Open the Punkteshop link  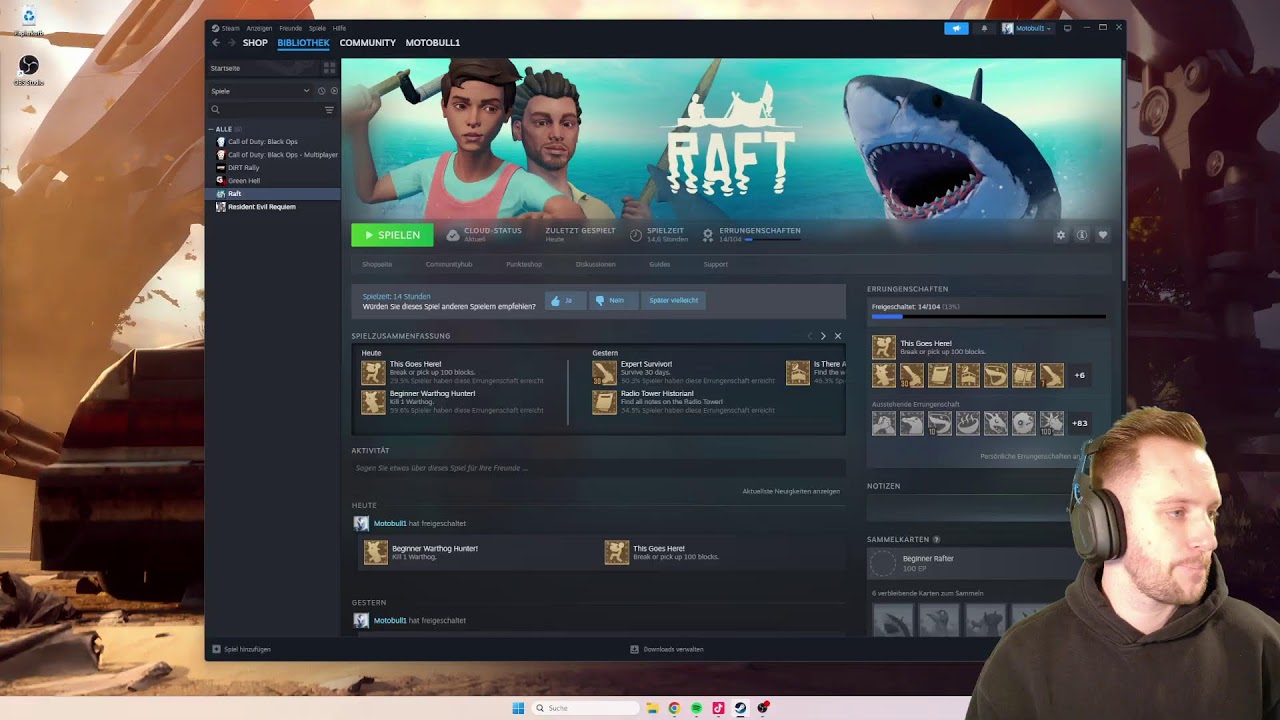(x=524, y=264)
